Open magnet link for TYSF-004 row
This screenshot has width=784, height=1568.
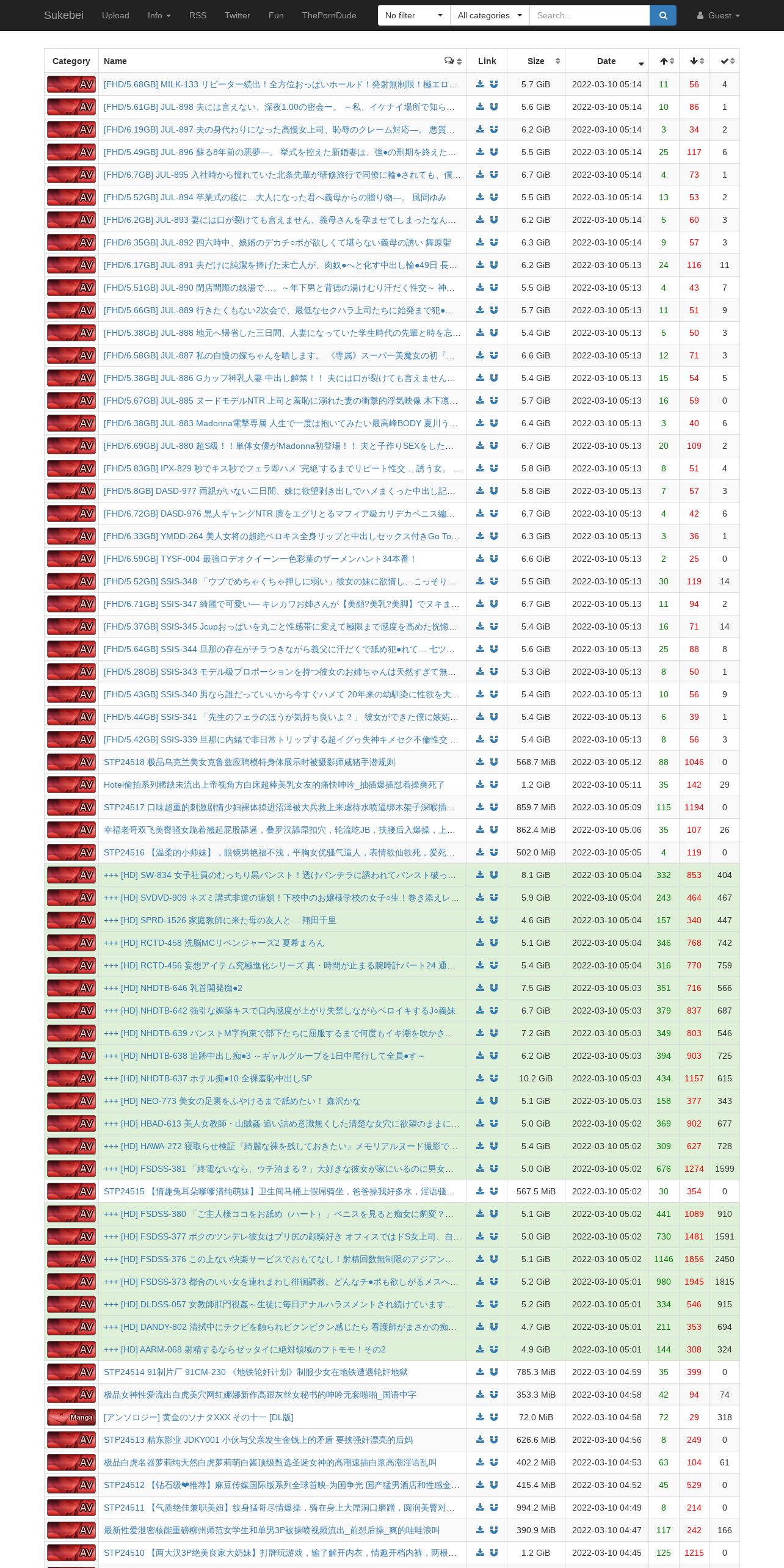point(494,559)
